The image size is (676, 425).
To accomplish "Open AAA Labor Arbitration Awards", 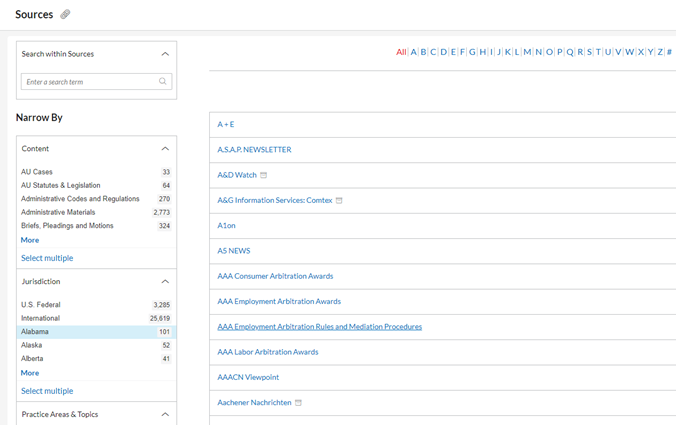I will (268, 352).
